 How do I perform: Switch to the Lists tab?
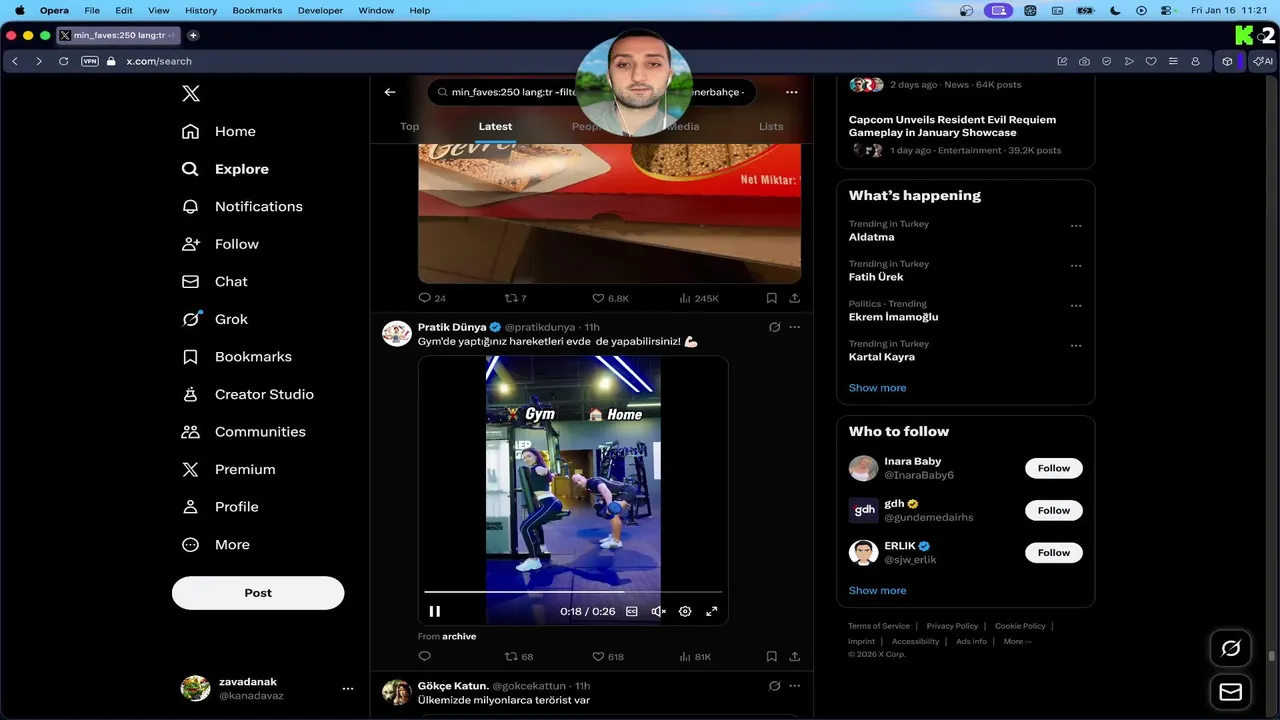tap(771, 126)
